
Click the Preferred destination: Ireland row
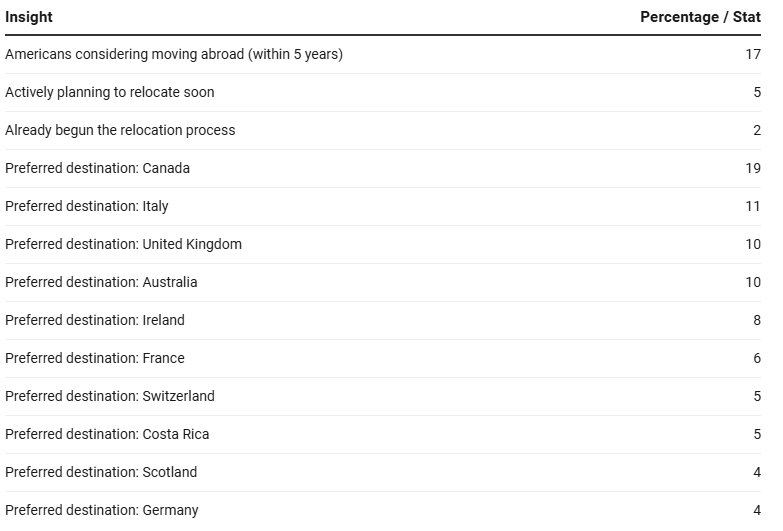pyautogui.click(x=383, y=320)
